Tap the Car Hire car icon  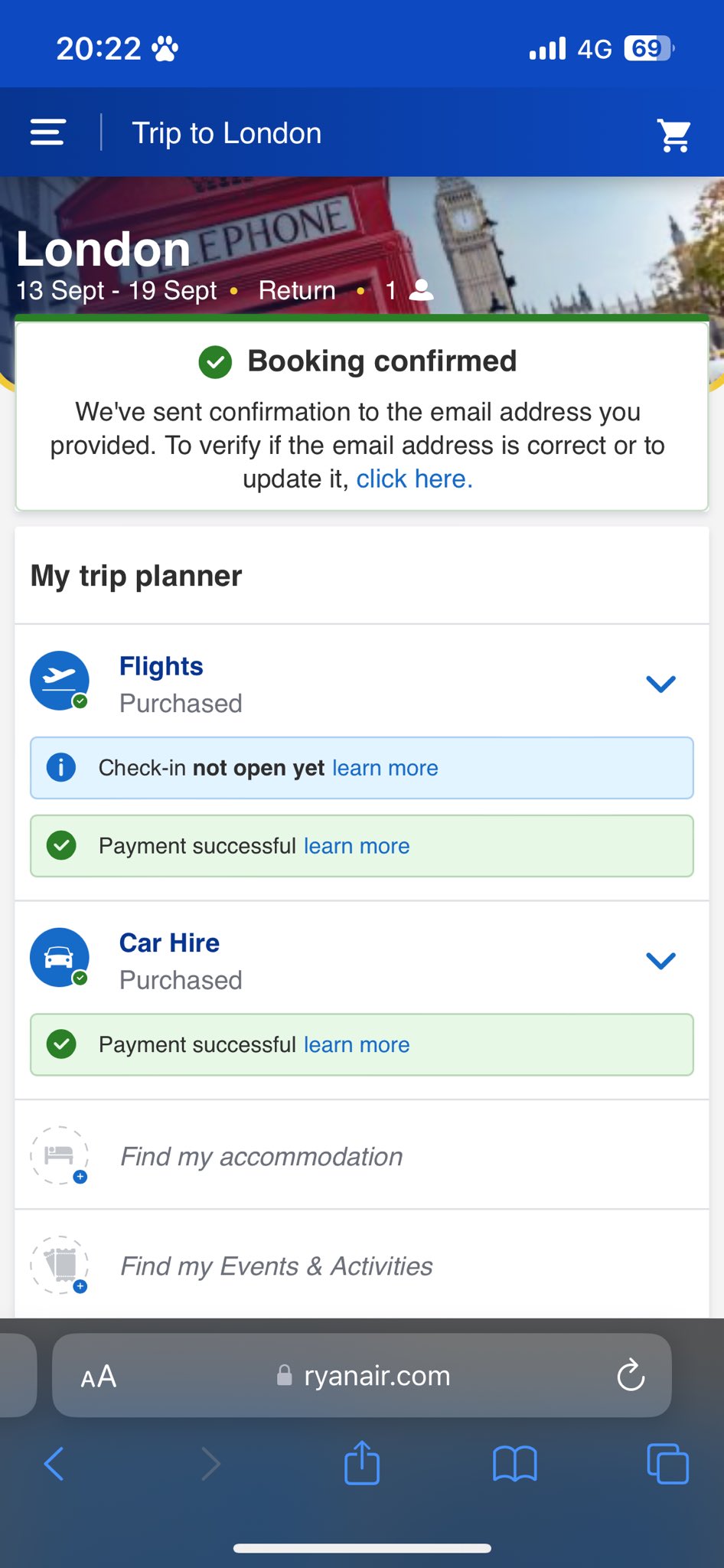pyautogui.click(x=60, y=957)
